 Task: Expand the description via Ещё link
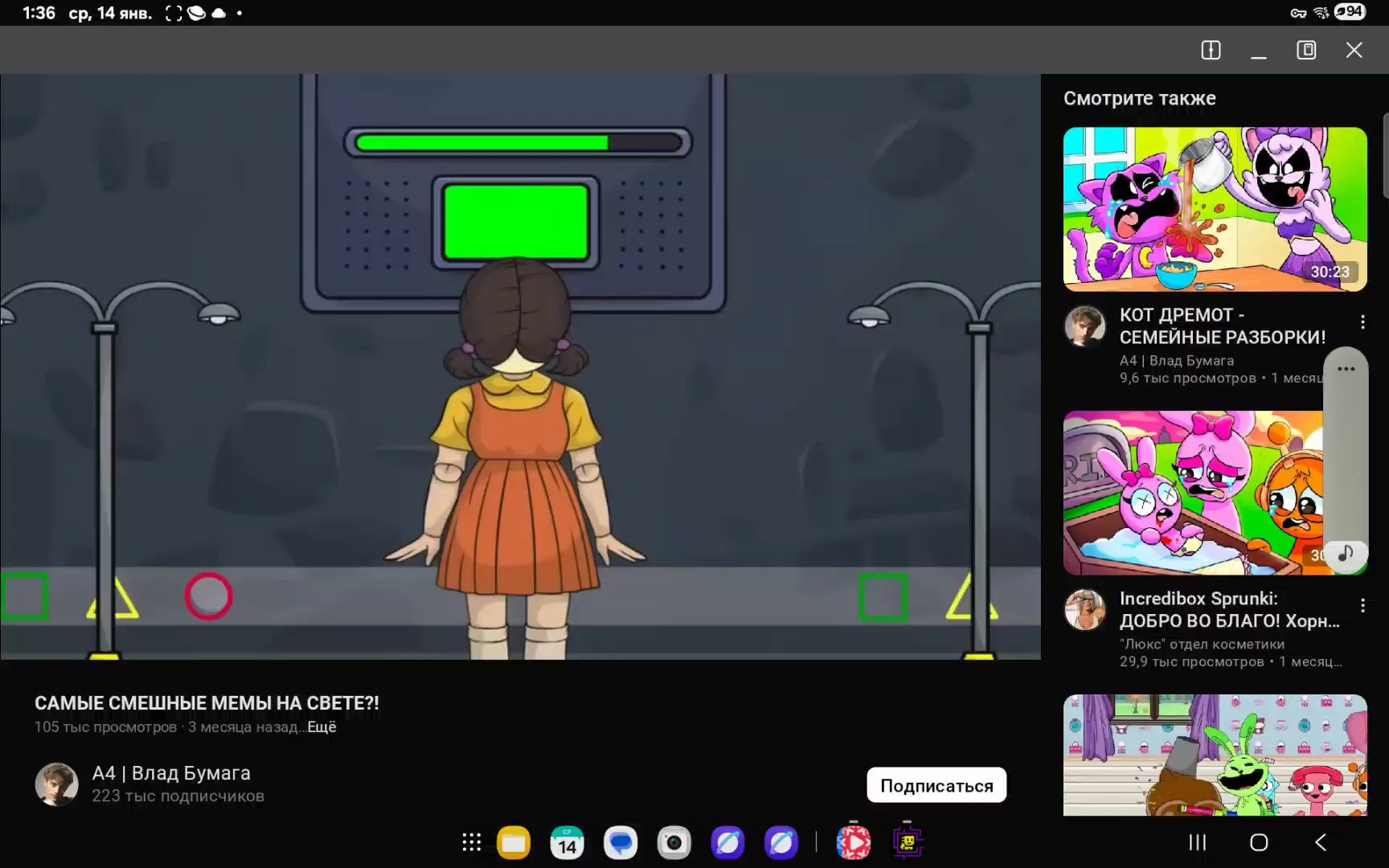click(322, 727)
